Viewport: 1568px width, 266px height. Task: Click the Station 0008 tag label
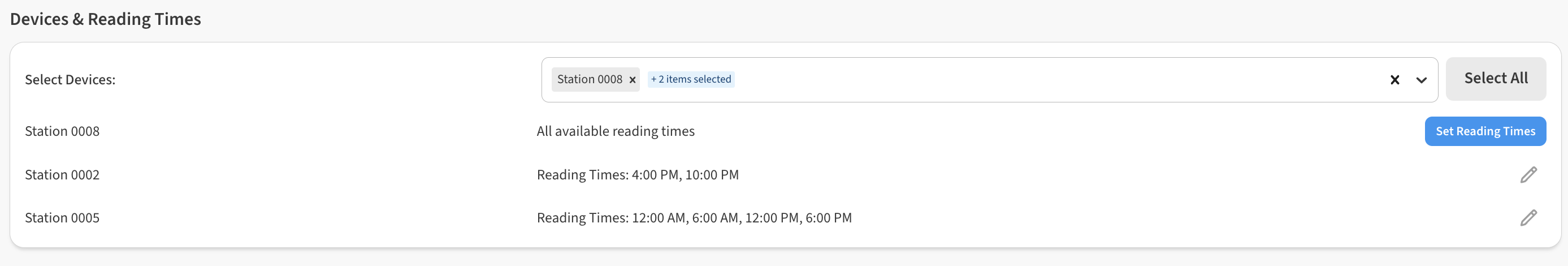(x=589, y=79)
